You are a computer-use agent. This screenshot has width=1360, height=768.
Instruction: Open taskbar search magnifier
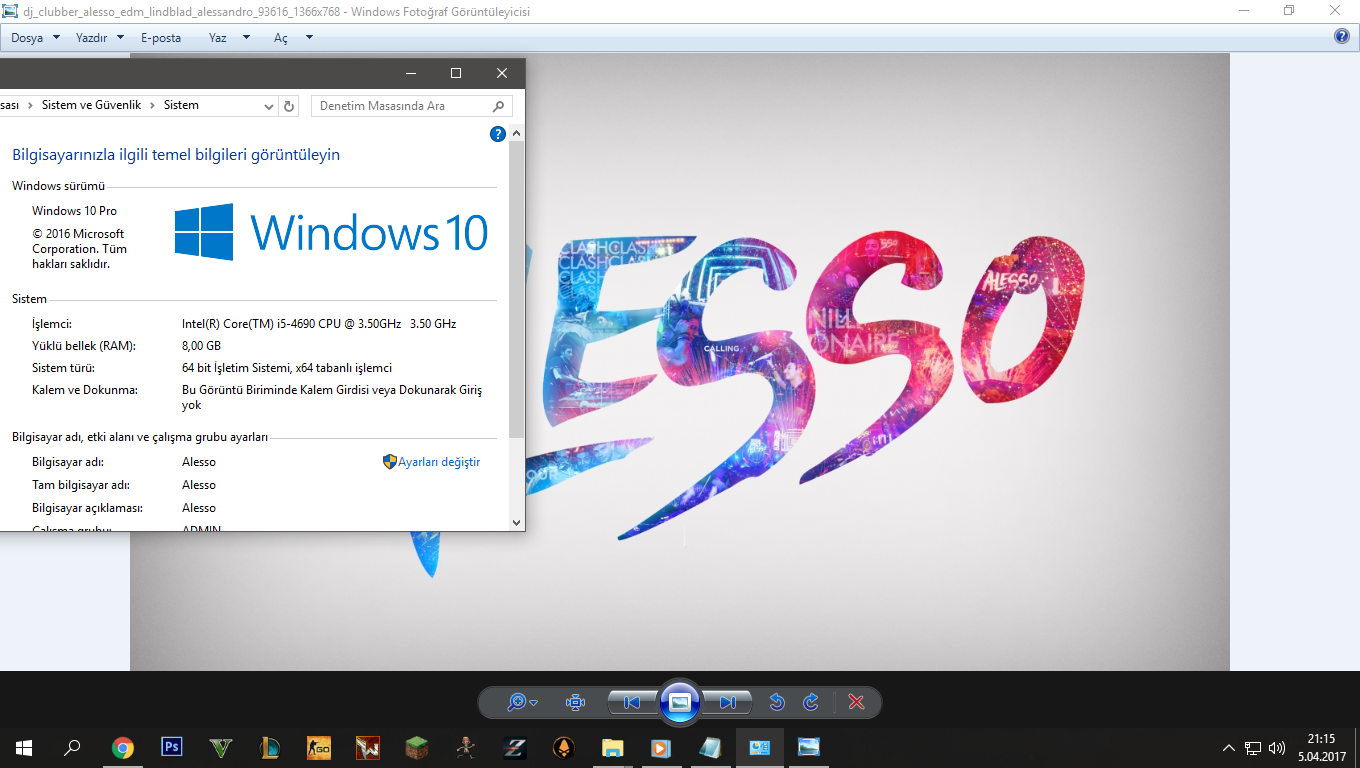(72, 747)
